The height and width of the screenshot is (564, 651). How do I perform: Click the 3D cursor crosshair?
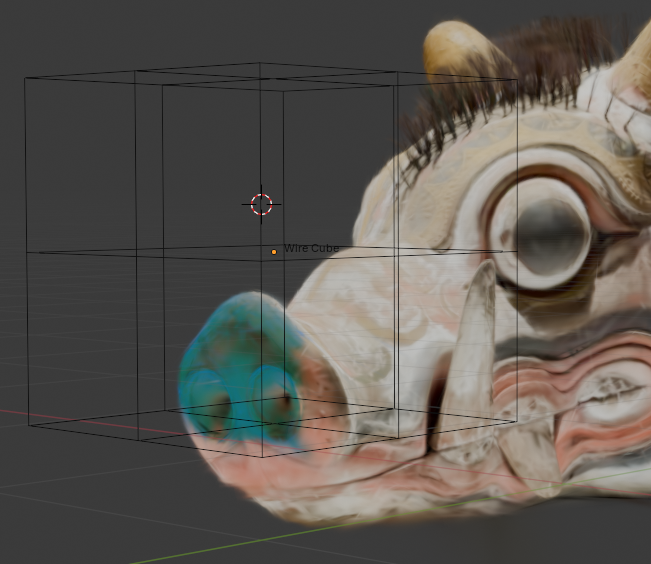pyautogui.click(x=261, y=204)
